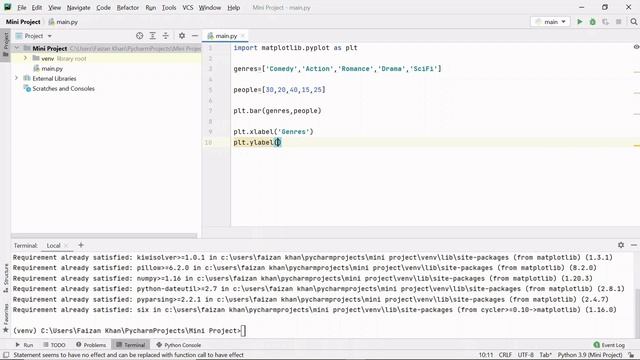
Task: Click the terminal command prompt input
Action: click(243, 331)
